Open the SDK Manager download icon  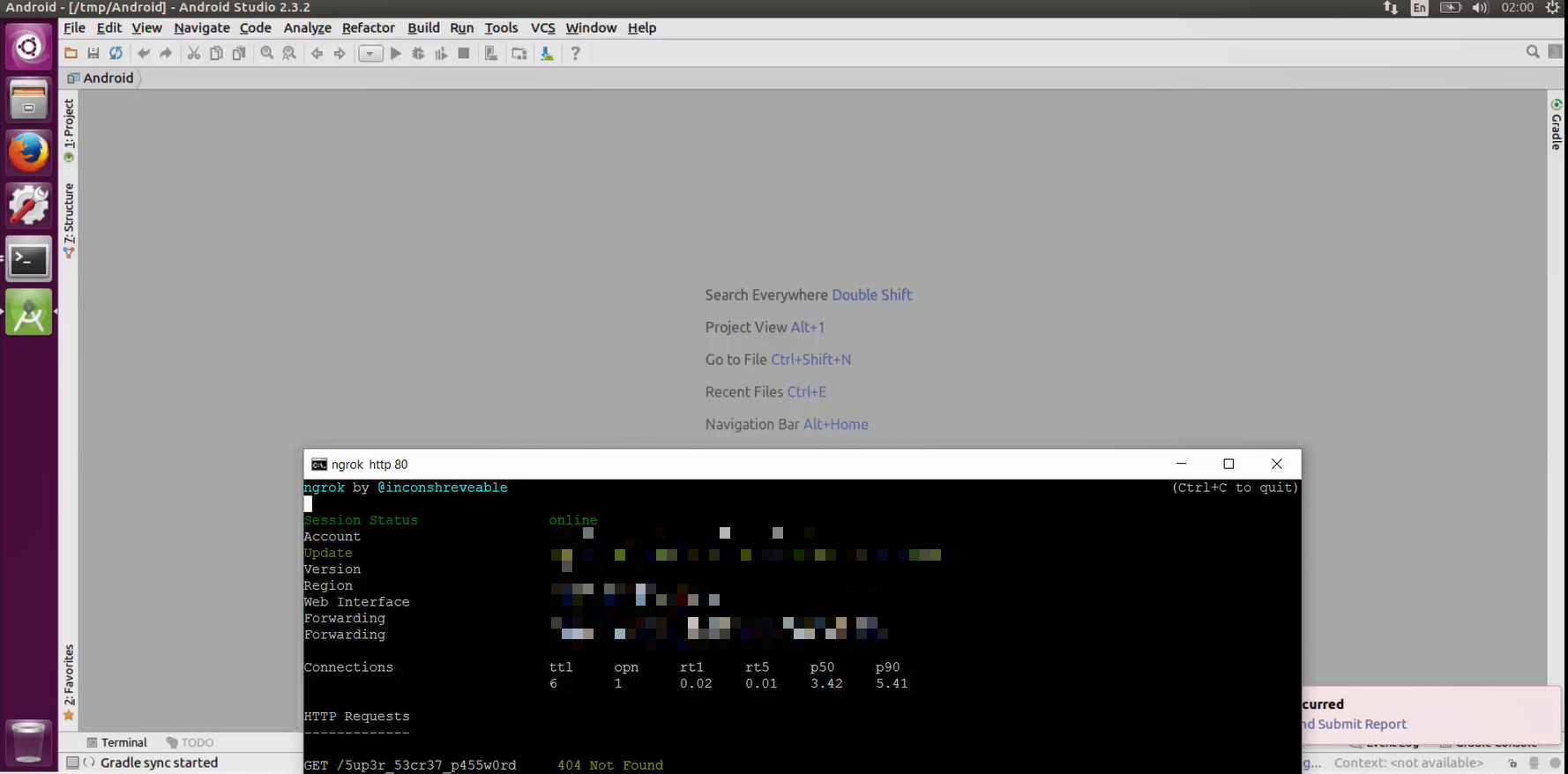547,54
